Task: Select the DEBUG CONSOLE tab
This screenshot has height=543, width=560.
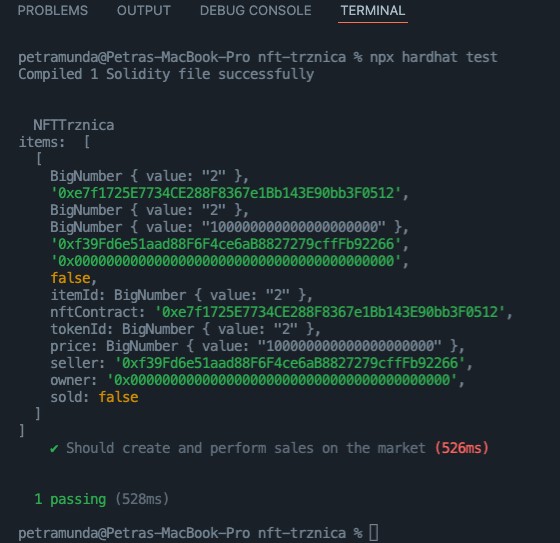Action: coord(255,10)
